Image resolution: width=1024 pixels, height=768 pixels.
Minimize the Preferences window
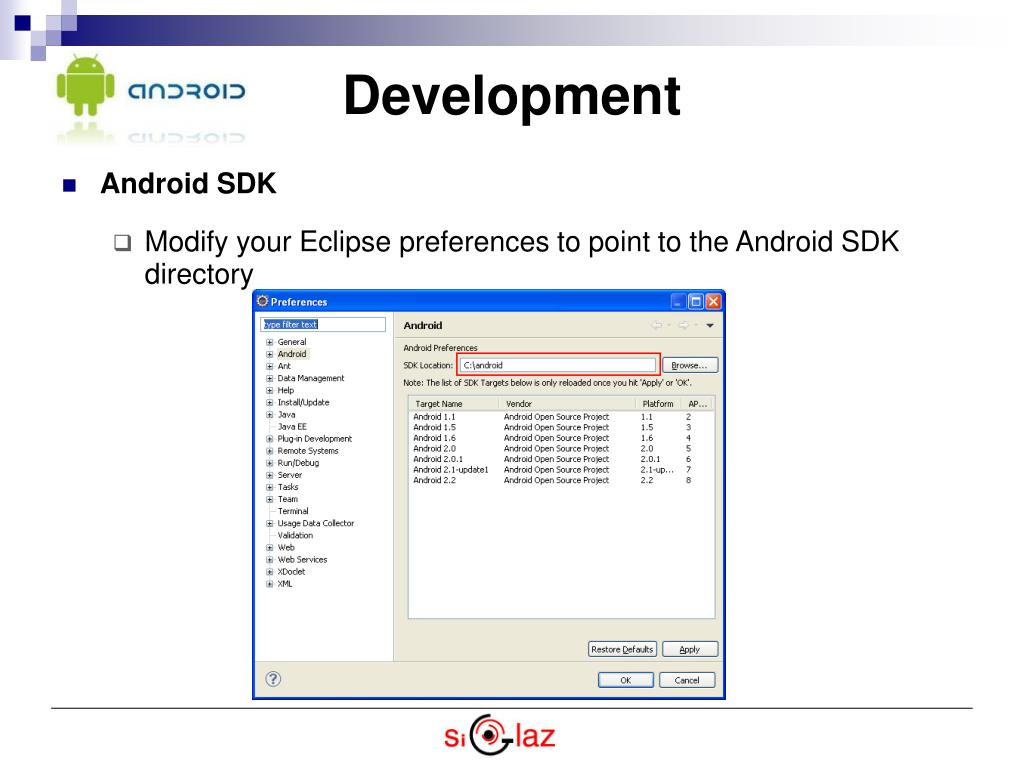click(679, 301)
